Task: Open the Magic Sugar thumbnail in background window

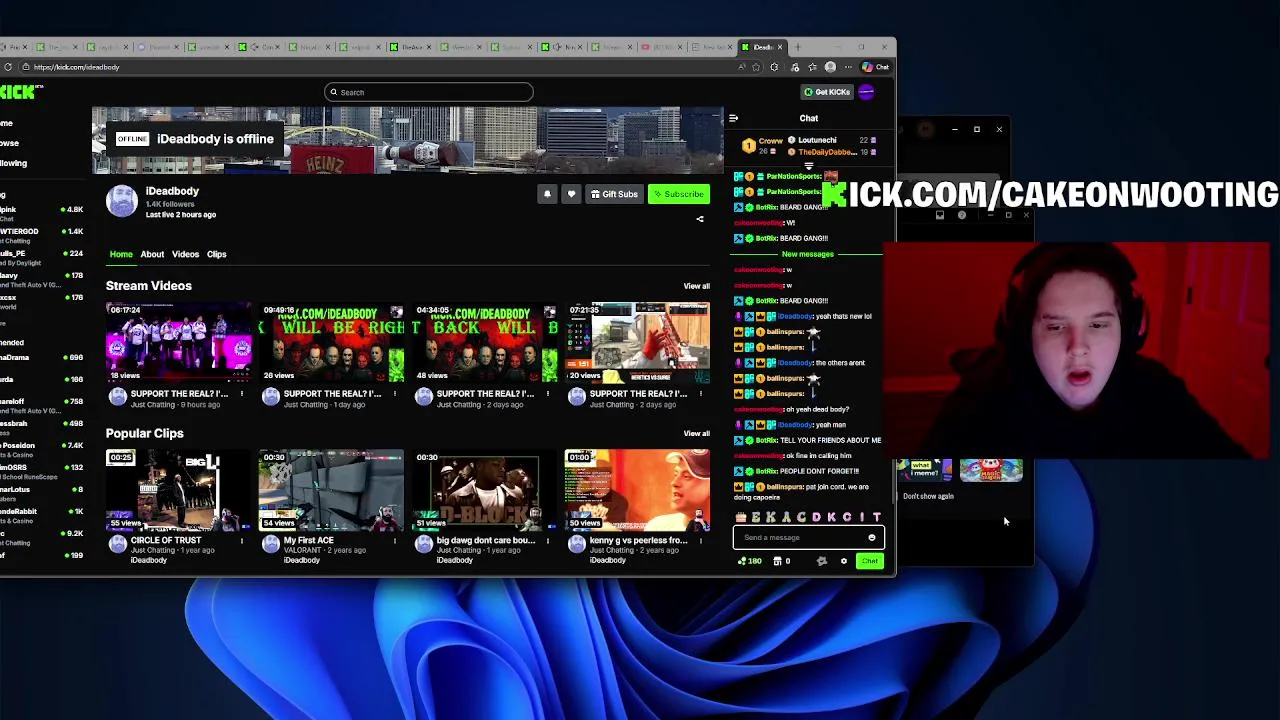Action: (991, 470)
